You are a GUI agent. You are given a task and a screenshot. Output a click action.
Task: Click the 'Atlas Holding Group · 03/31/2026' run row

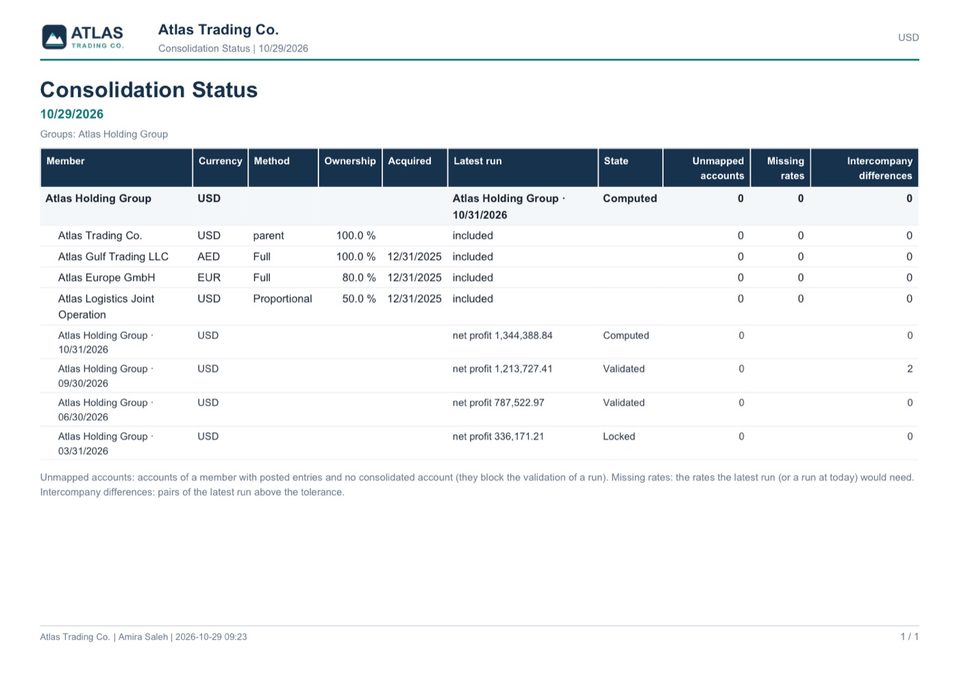tap(480, 443)
